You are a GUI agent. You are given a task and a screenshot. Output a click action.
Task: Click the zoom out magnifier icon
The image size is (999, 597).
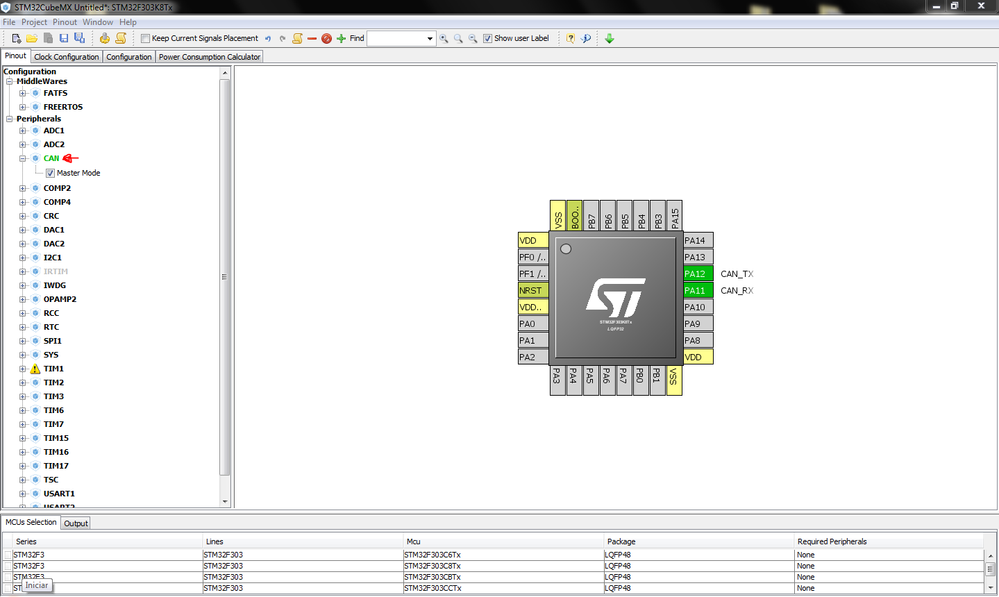[473, 38]
